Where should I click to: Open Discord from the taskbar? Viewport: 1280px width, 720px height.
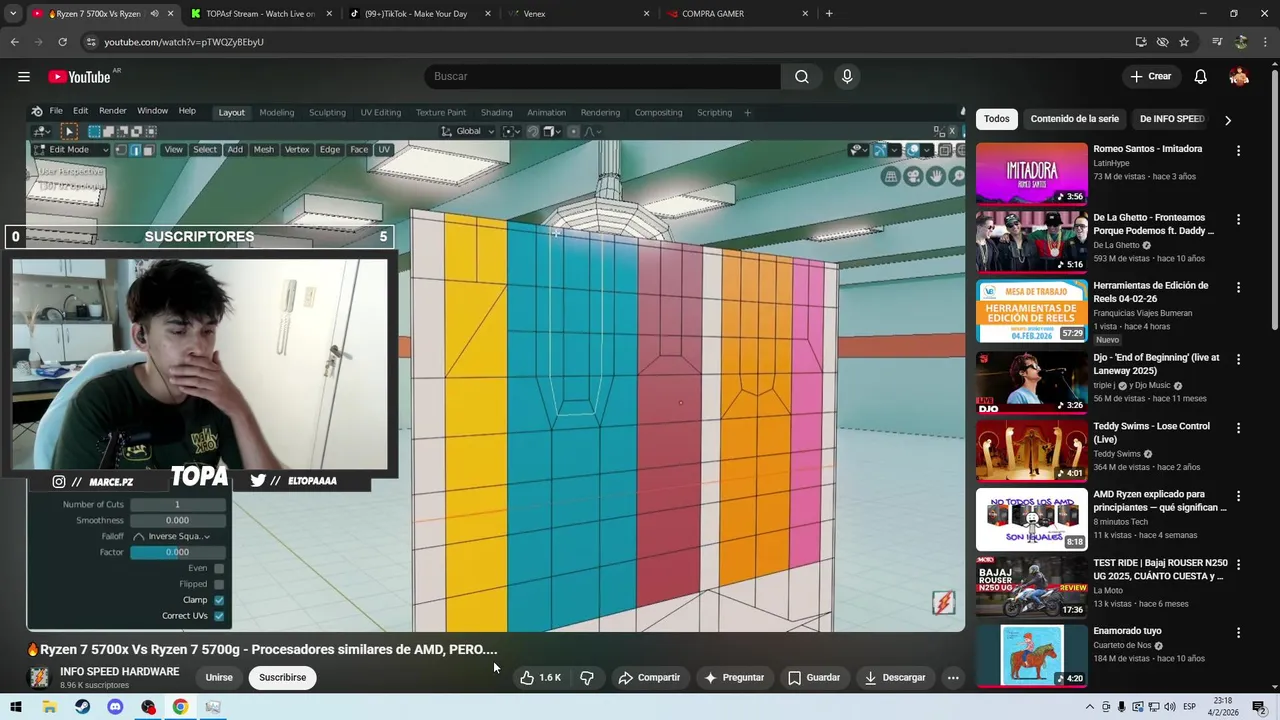tap(115, 707)
